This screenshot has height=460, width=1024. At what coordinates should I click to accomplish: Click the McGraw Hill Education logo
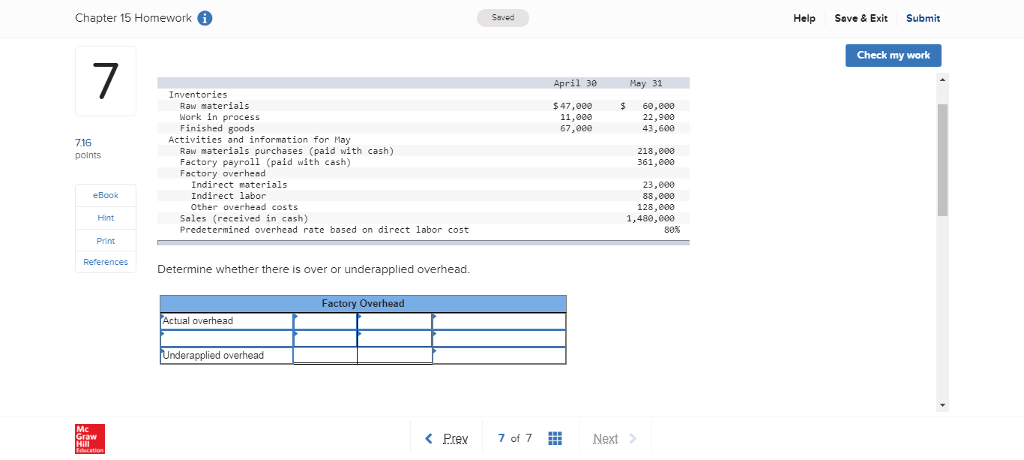point(90,438)
